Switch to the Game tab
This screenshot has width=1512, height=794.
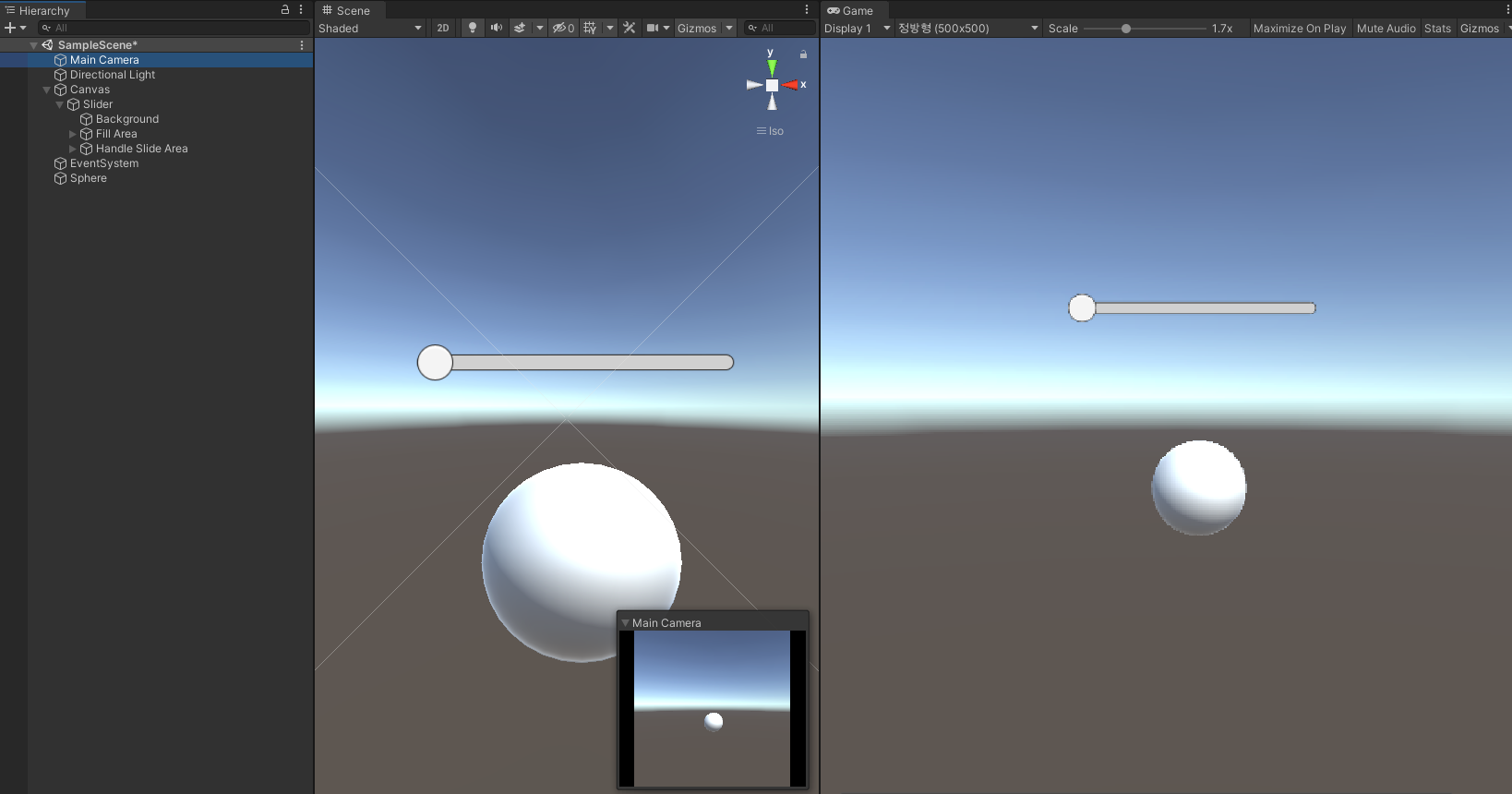point(852,10)
